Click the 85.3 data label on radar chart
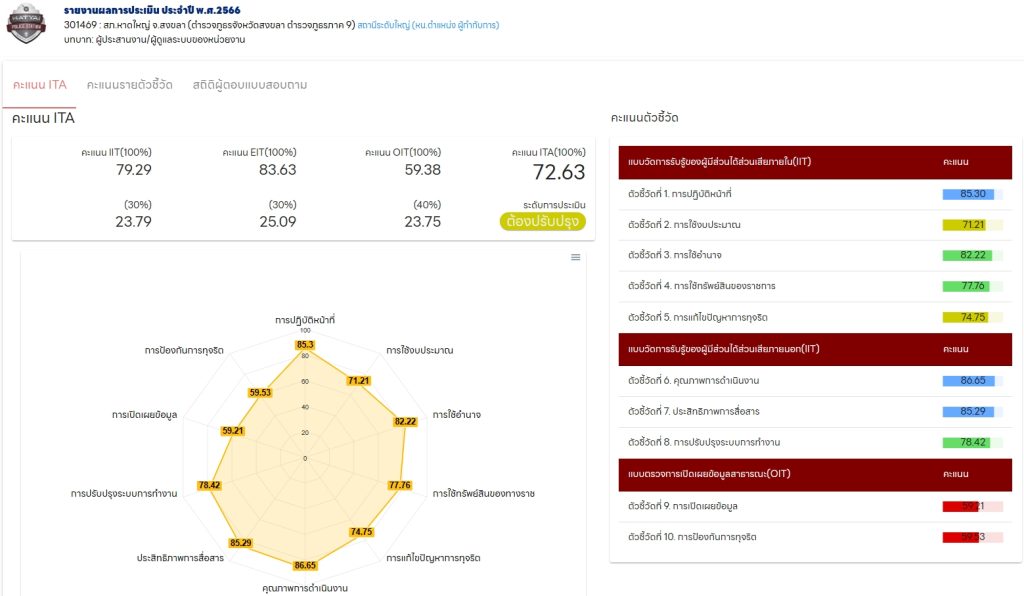Image resolution: width=1024 pixels, height=596 pixels. (305, 345)
